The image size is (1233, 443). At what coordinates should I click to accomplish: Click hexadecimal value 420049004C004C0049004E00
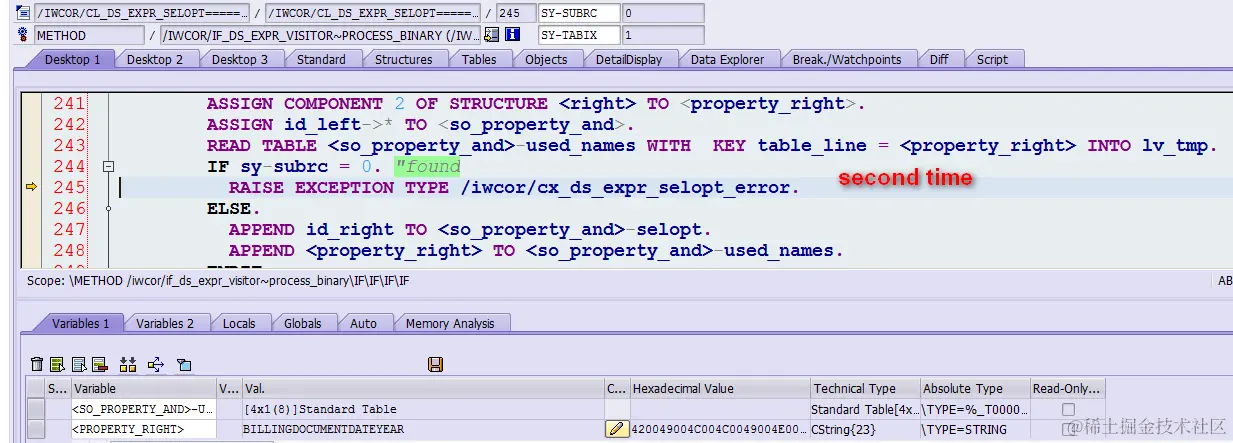719,429
